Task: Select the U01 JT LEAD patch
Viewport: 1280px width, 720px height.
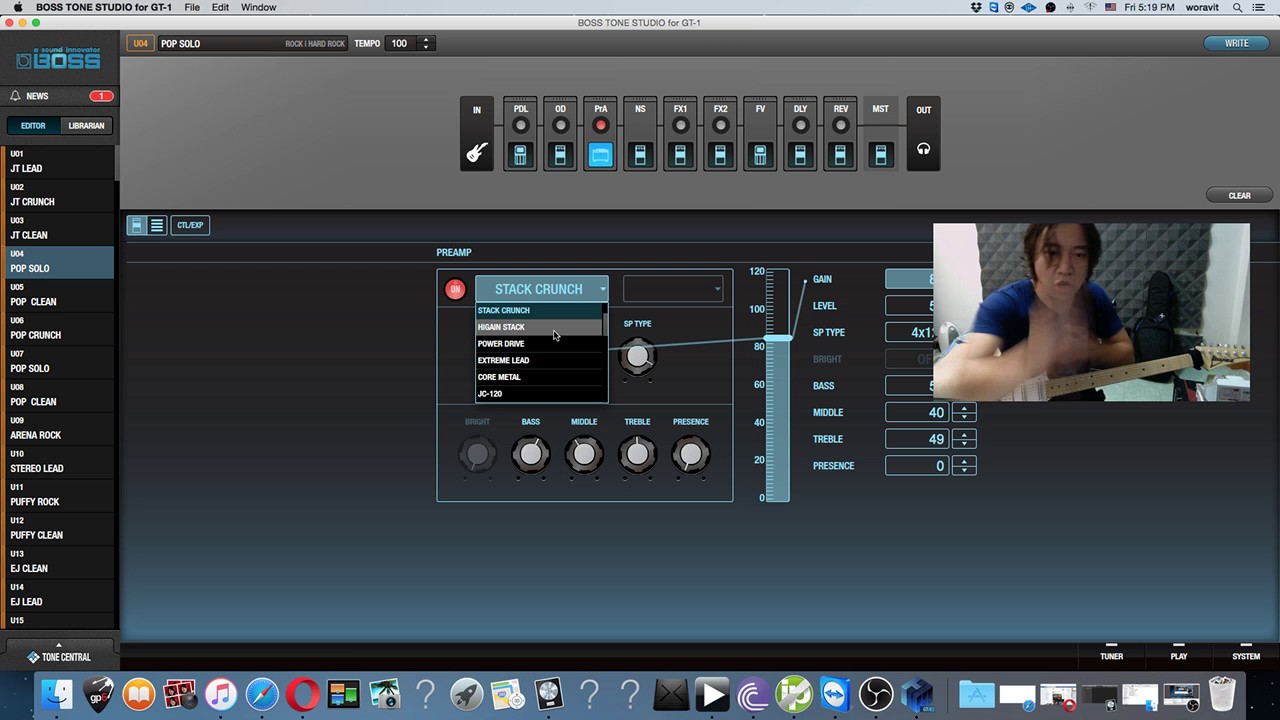Action: [57, 162]
